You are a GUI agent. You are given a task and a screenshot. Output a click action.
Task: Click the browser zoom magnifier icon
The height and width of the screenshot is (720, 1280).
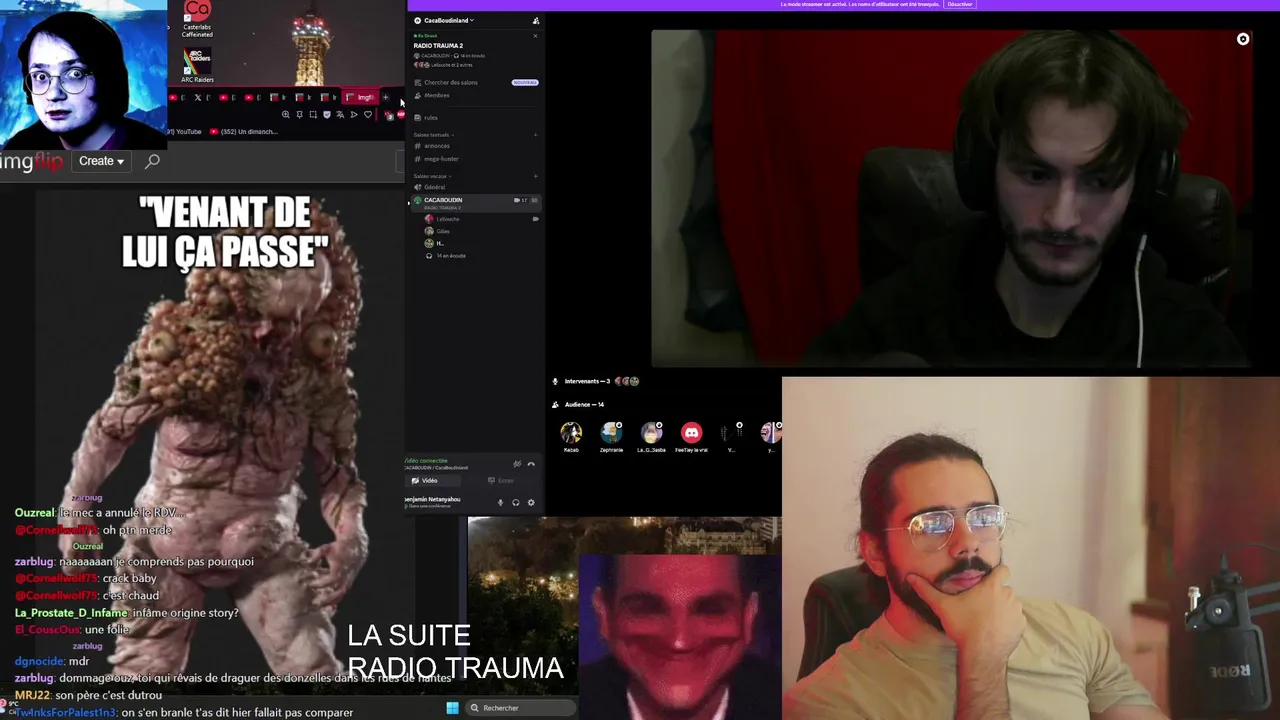pyautogui.click(x=285, y=115)
